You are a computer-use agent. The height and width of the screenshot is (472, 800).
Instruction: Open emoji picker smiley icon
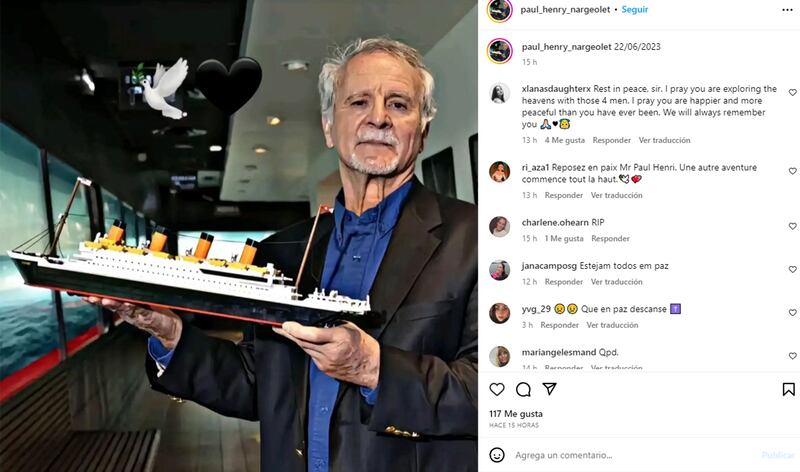pos(497,455)
